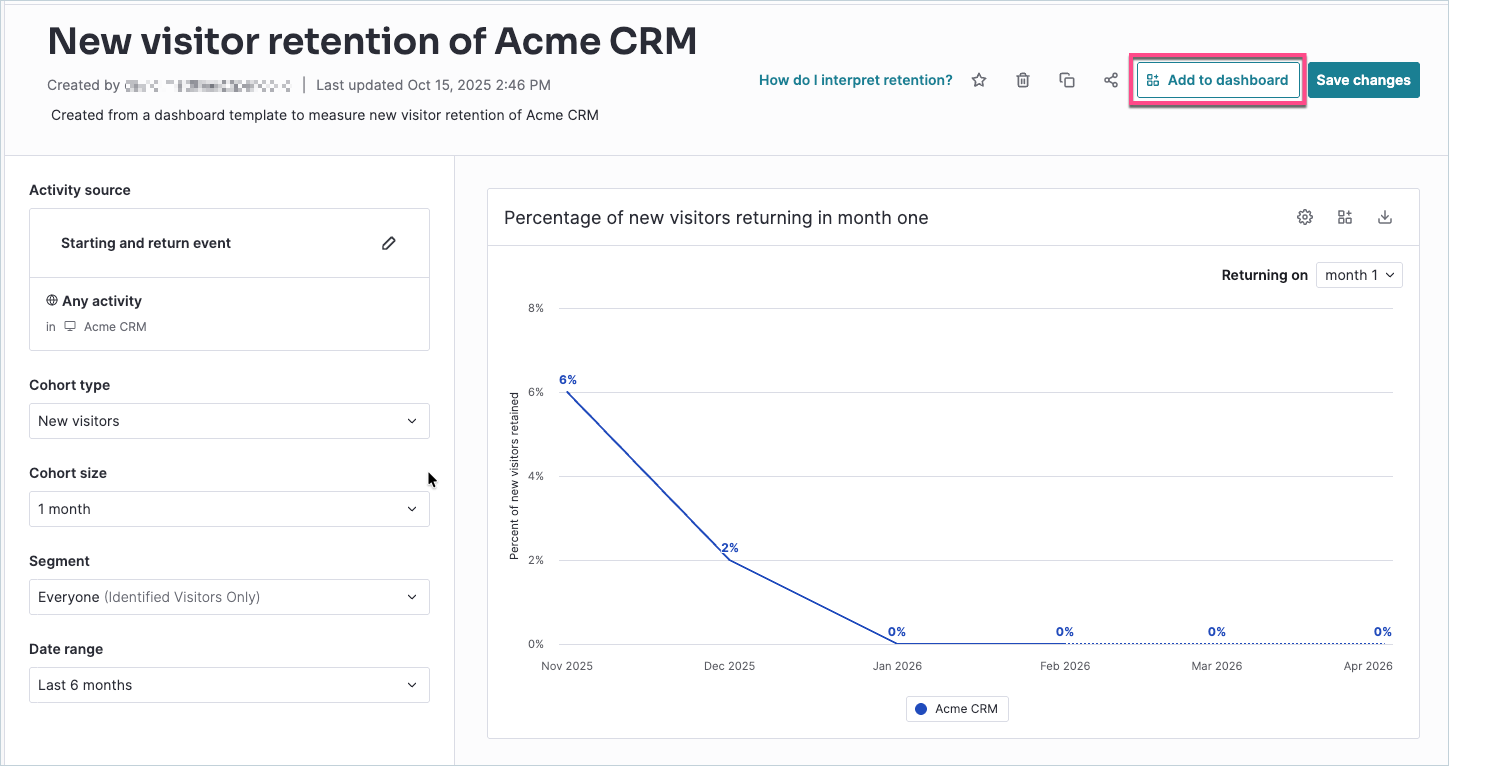
Task: Open the Segment Everyone dropdown
Action: [x=229, y=597]
